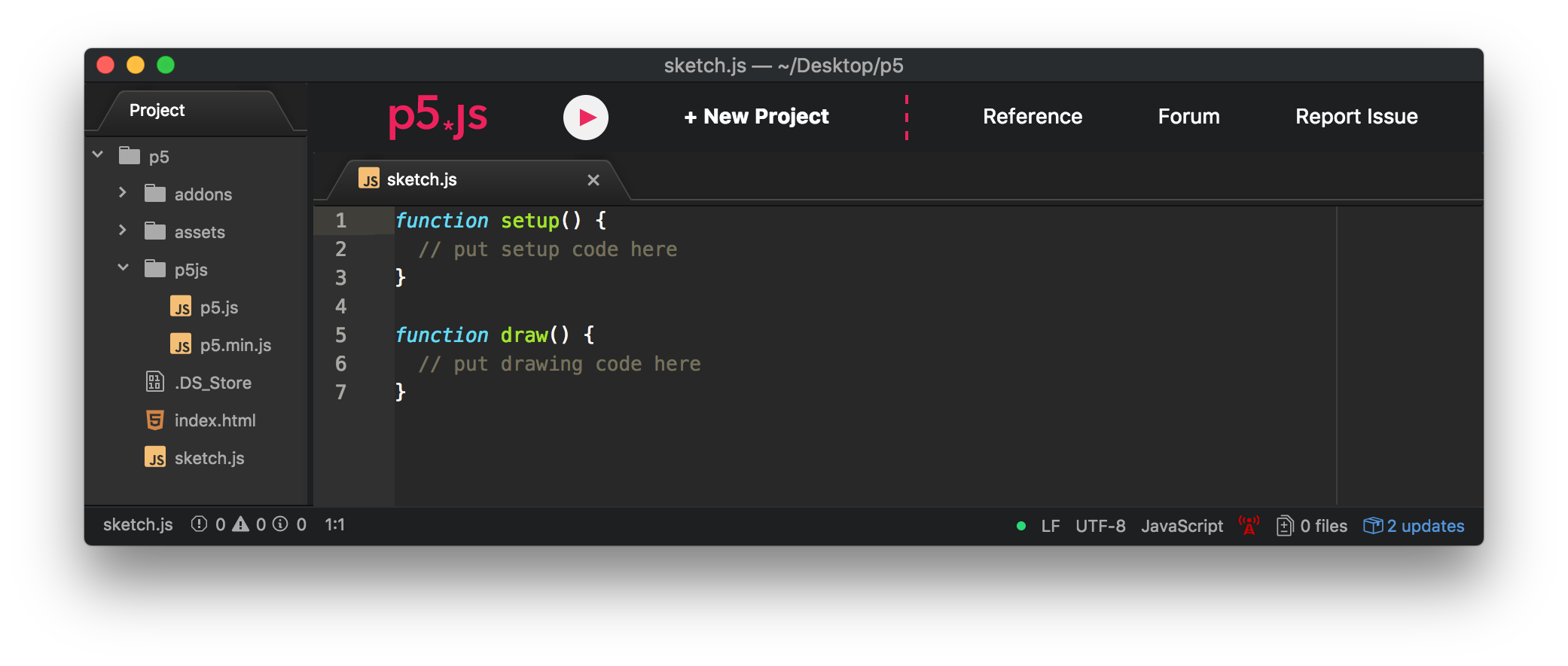The width and height of the screenshot is (1568, 666).
Task: Click the green status dot
Action: tap(1021, 526)
